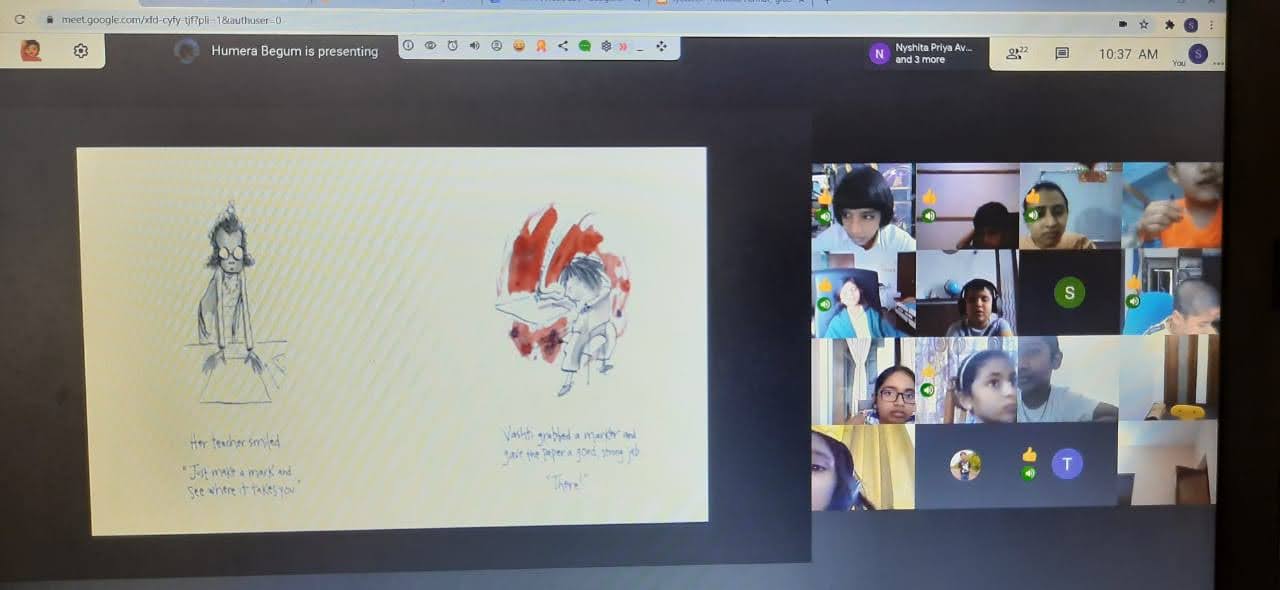Reload the Google Meet page
Viewport: 1280px width, 590px height.
(x=19, y=19)
